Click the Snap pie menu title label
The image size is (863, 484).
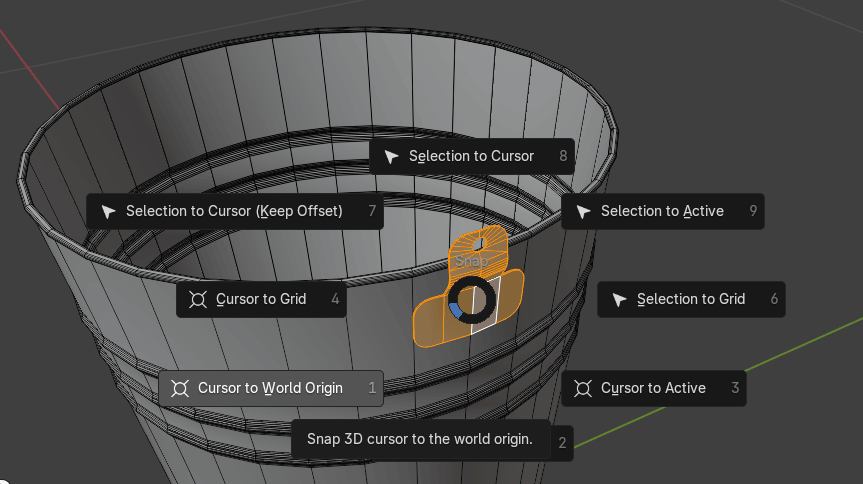(x=470, y=260)
